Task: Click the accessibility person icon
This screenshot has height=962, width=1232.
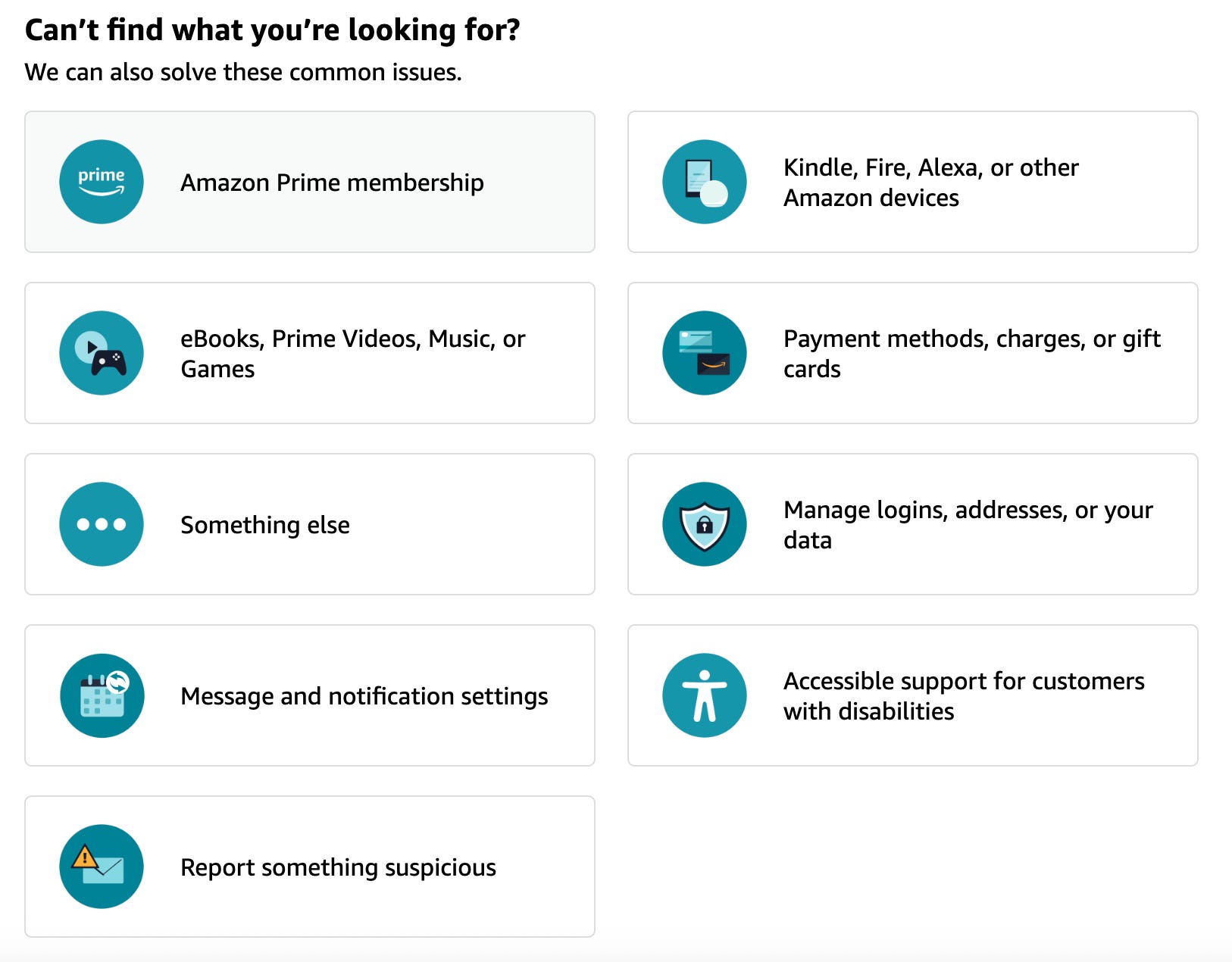Action: [705, 695]
